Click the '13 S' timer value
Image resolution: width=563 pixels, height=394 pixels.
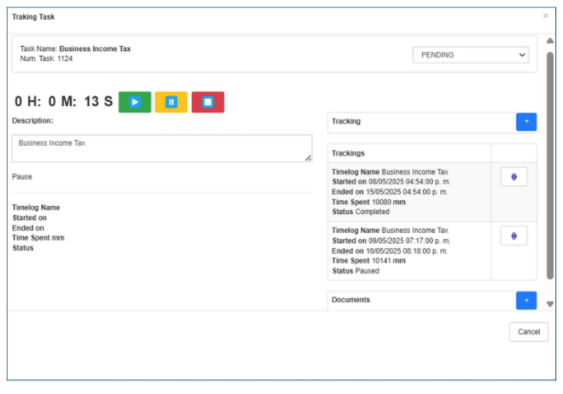98,101
